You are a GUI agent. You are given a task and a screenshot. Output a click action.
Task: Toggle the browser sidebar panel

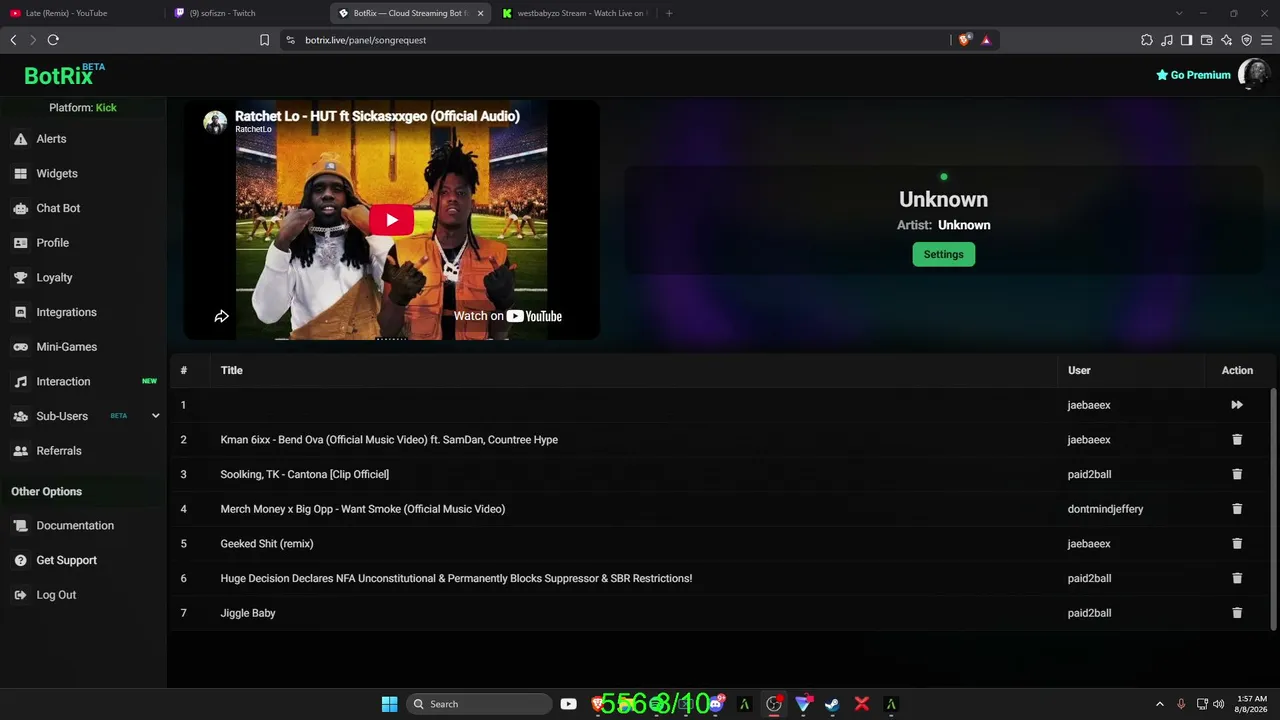point(1186,40)
